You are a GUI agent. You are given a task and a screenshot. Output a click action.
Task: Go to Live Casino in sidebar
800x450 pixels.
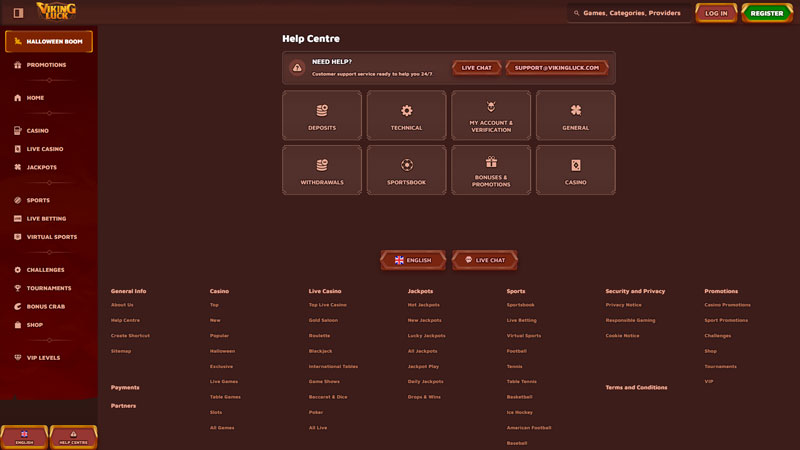pyautogui.click(x=44, y=149)
